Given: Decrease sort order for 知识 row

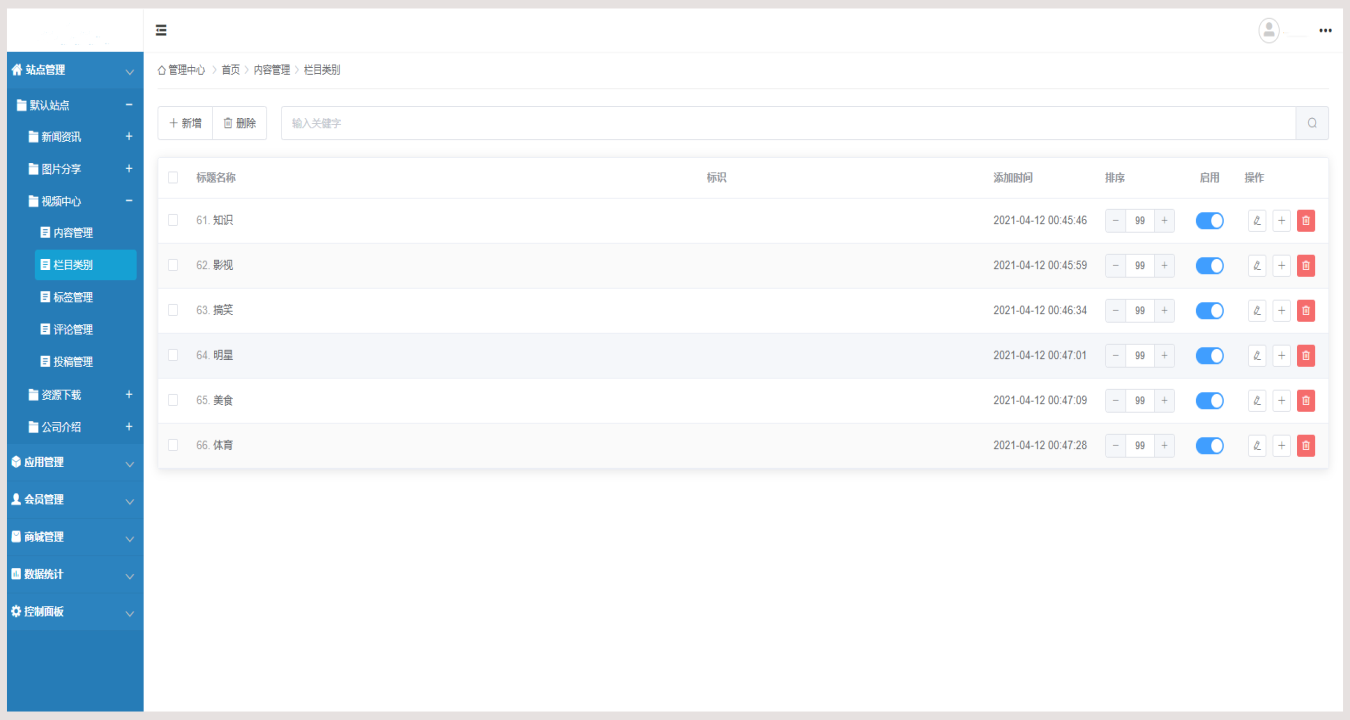Looking at the screenshot, I should 1116,221.
